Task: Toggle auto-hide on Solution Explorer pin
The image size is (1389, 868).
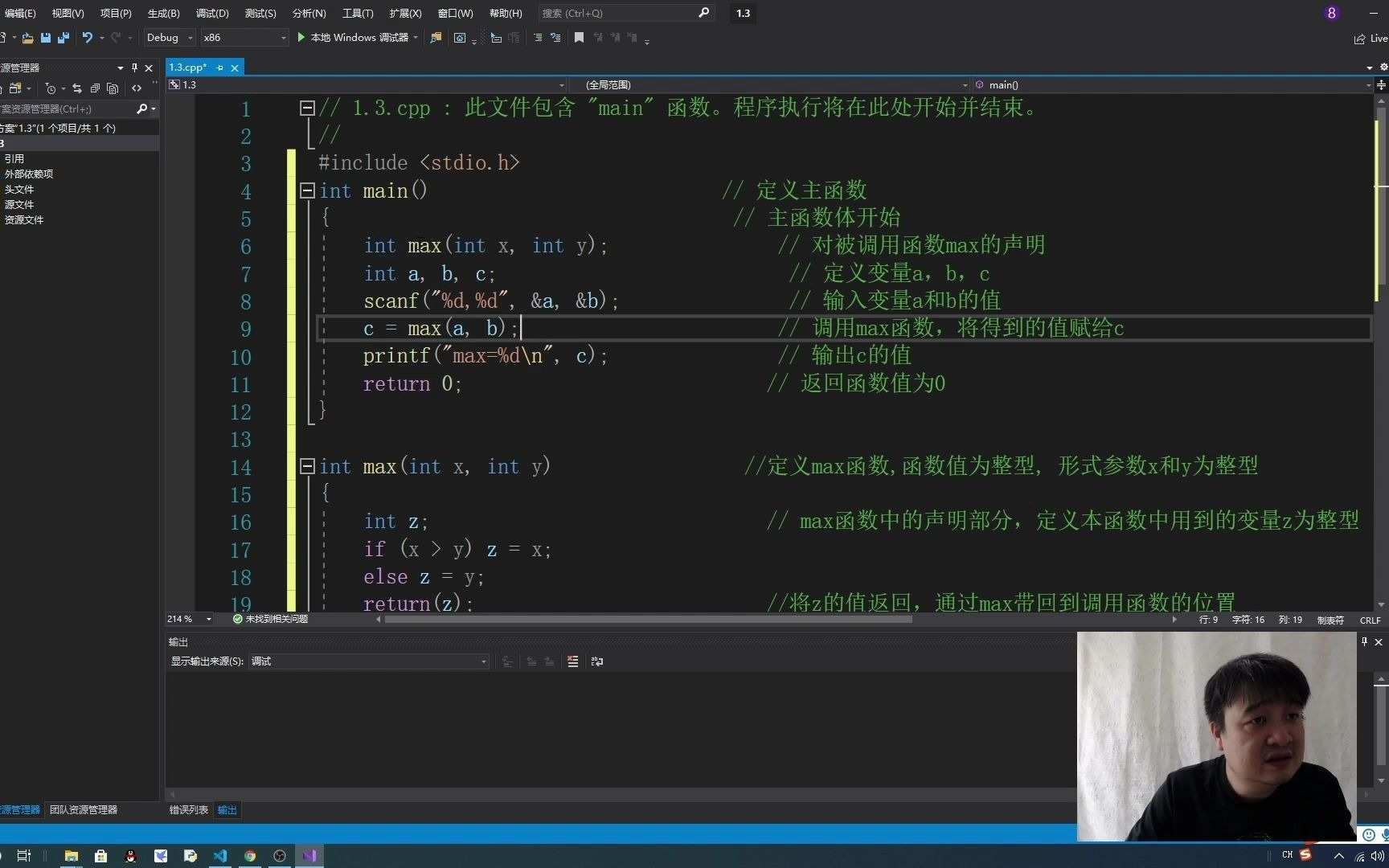Action: tap(135, 68)
